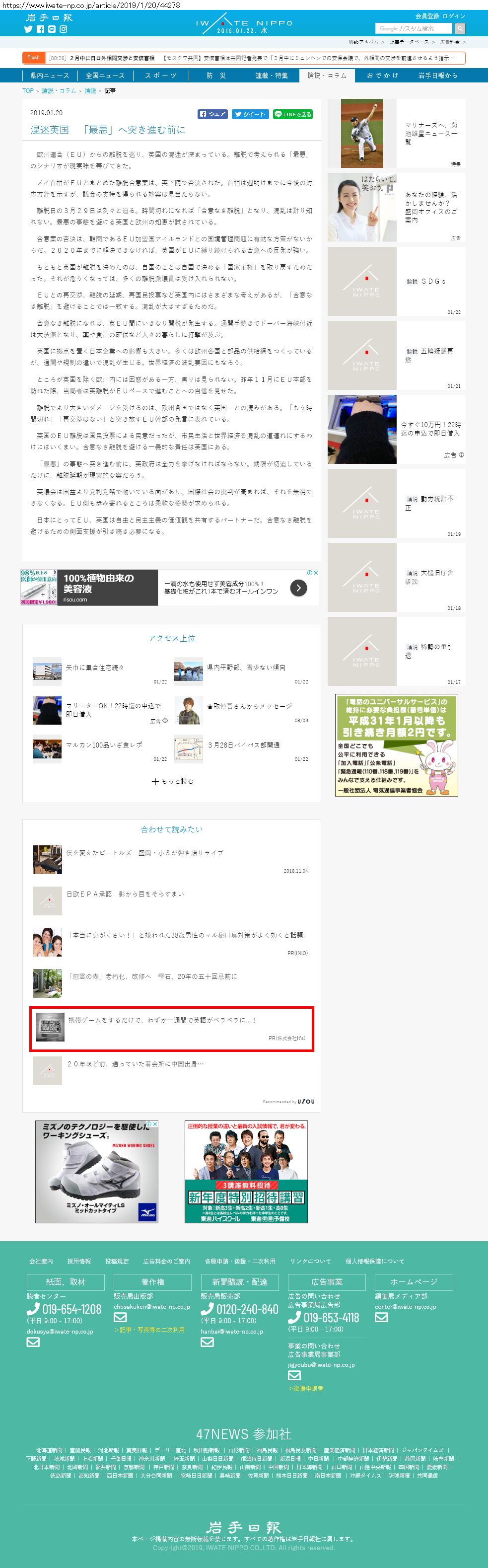Open 矢巾に集合住宅続々 article thumbnail
488x1568 pixels.
47,672
